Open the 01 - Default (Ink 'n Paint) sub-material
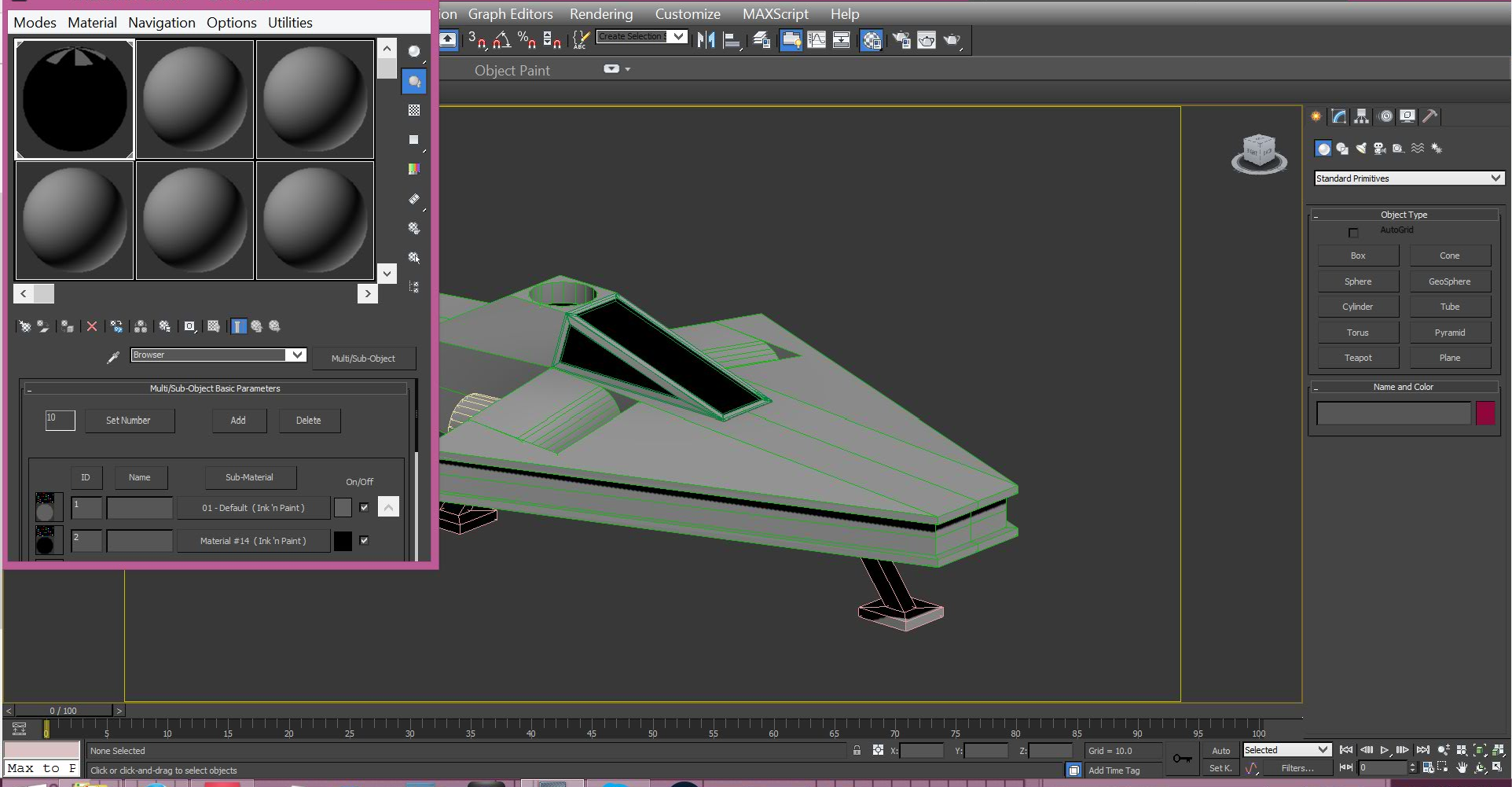The width and height of the screenshot is (1512, 787). (253, 508)
